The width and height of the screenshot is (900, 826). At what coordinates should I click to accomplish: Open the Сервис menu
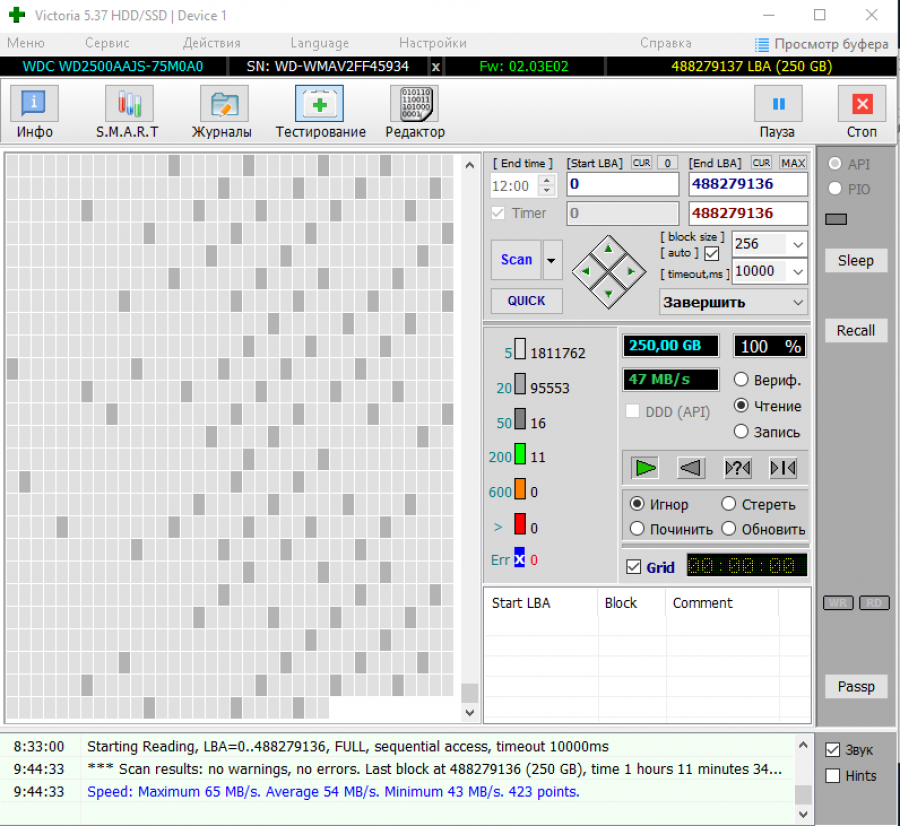(x=107, y=43)
